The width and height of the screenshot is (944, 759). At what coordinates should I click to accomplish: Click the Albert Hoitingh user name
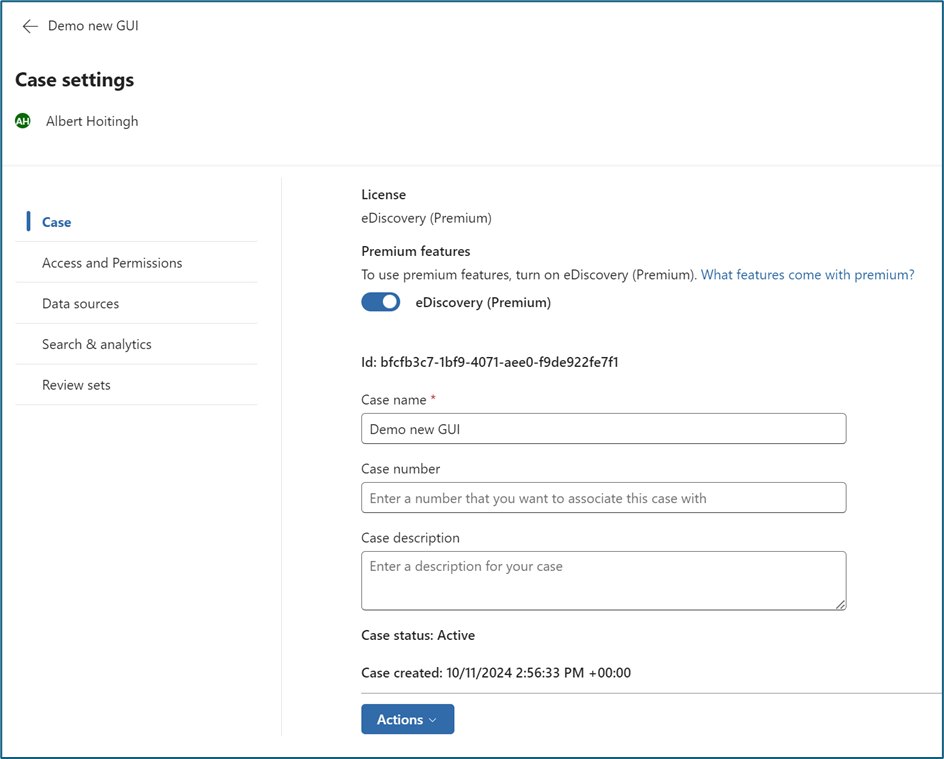pos(92,121)
